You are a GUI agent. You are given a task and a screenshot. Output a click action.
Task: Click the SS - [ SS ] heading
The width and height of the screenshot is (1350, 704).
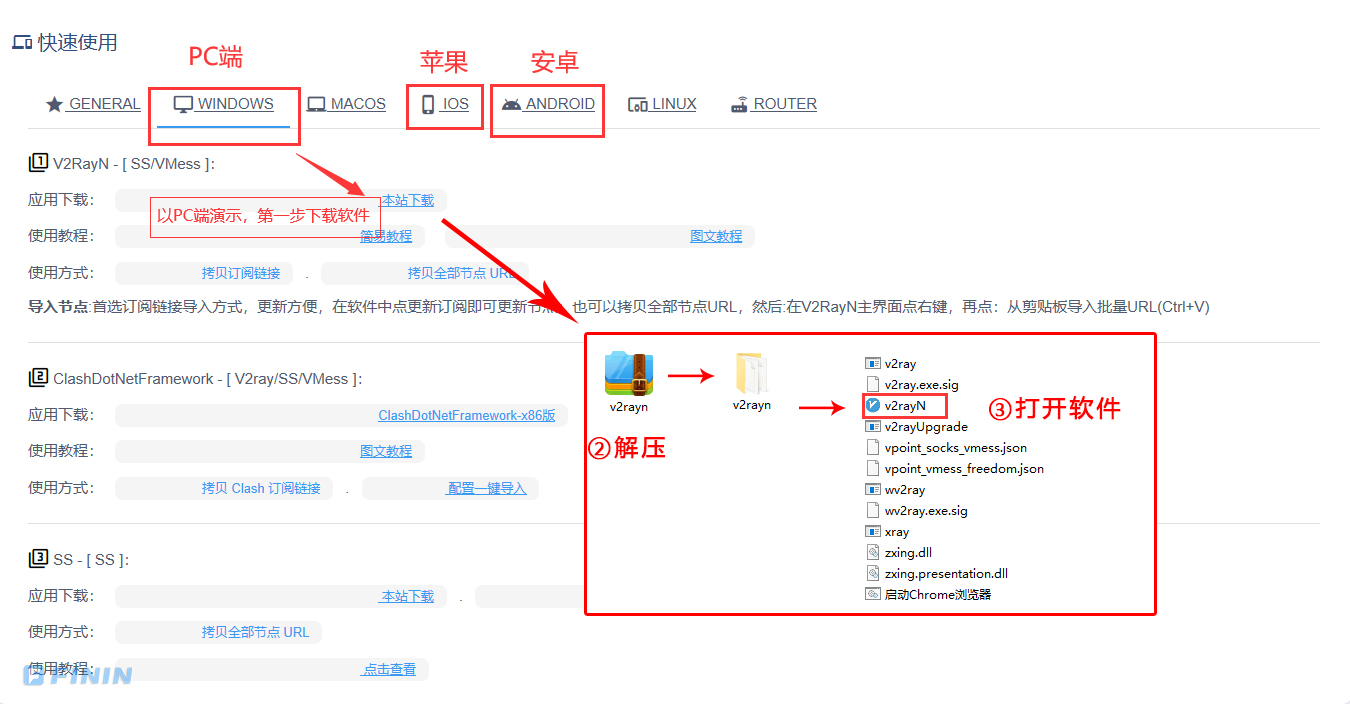coord(79,559)
